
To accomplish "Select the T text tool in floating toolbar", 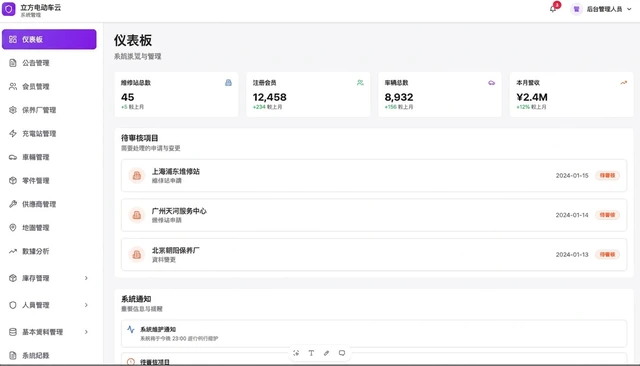I will pos(311,353).
